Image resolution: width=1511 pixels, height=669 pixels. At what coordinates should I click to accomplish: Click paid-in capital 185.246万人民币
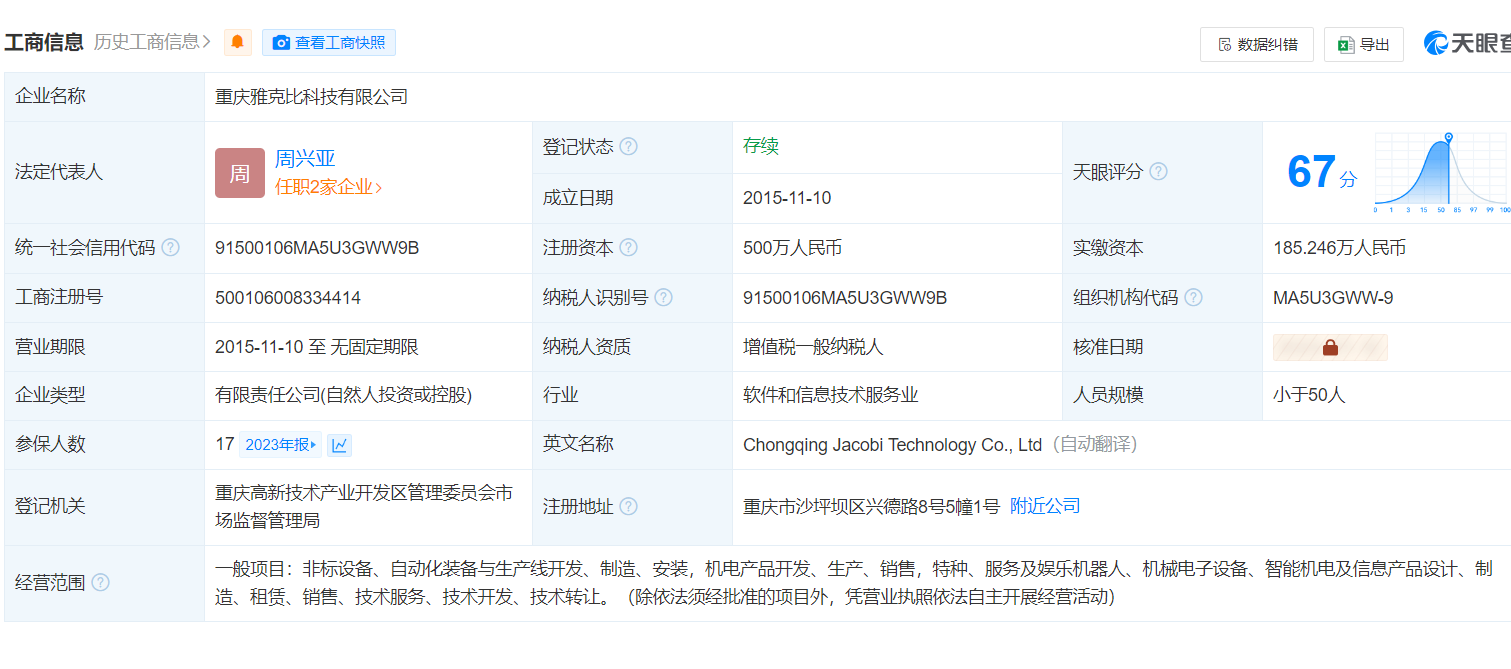pos(1340,248)
